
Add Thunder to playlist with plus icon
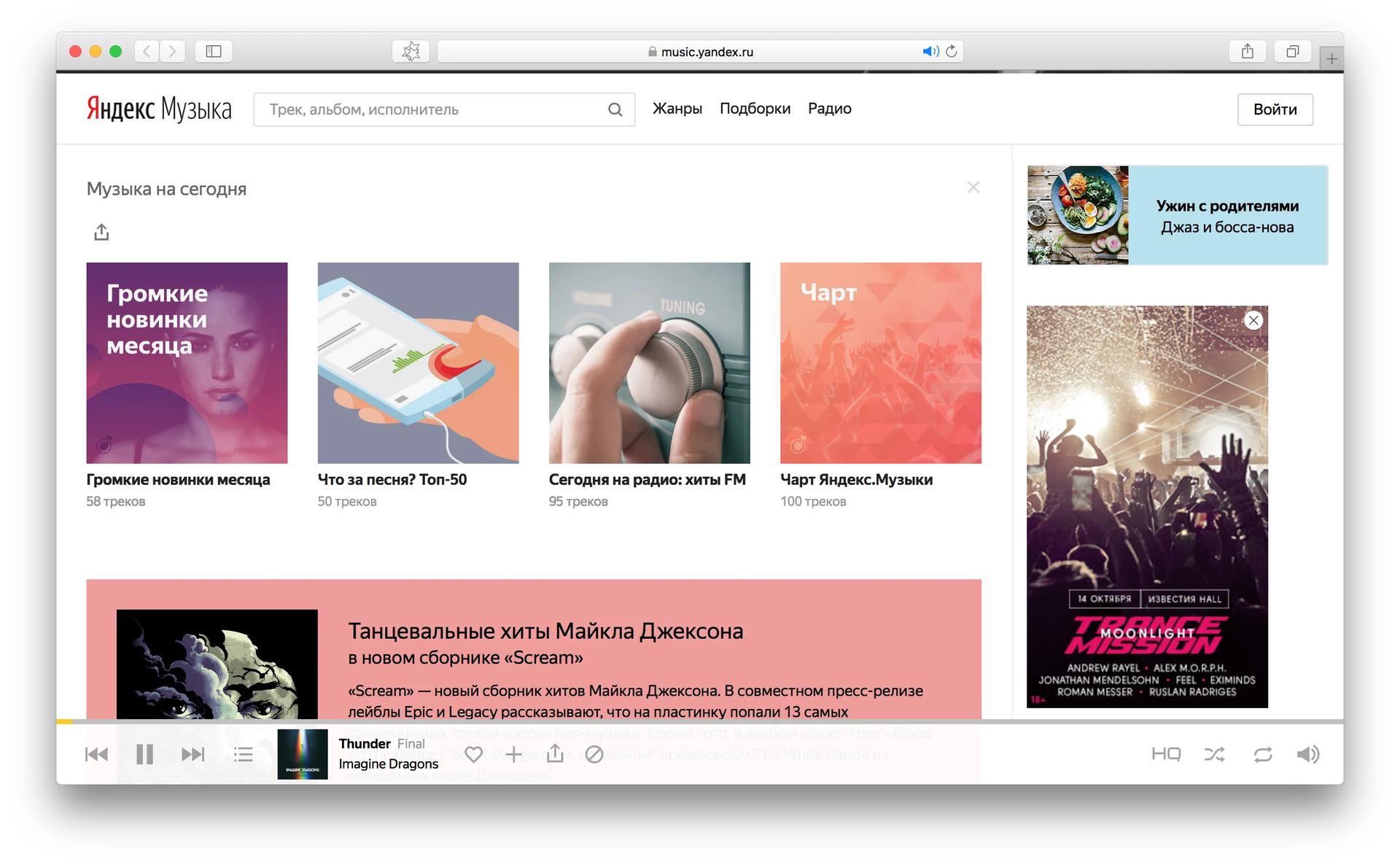(514, 754)
